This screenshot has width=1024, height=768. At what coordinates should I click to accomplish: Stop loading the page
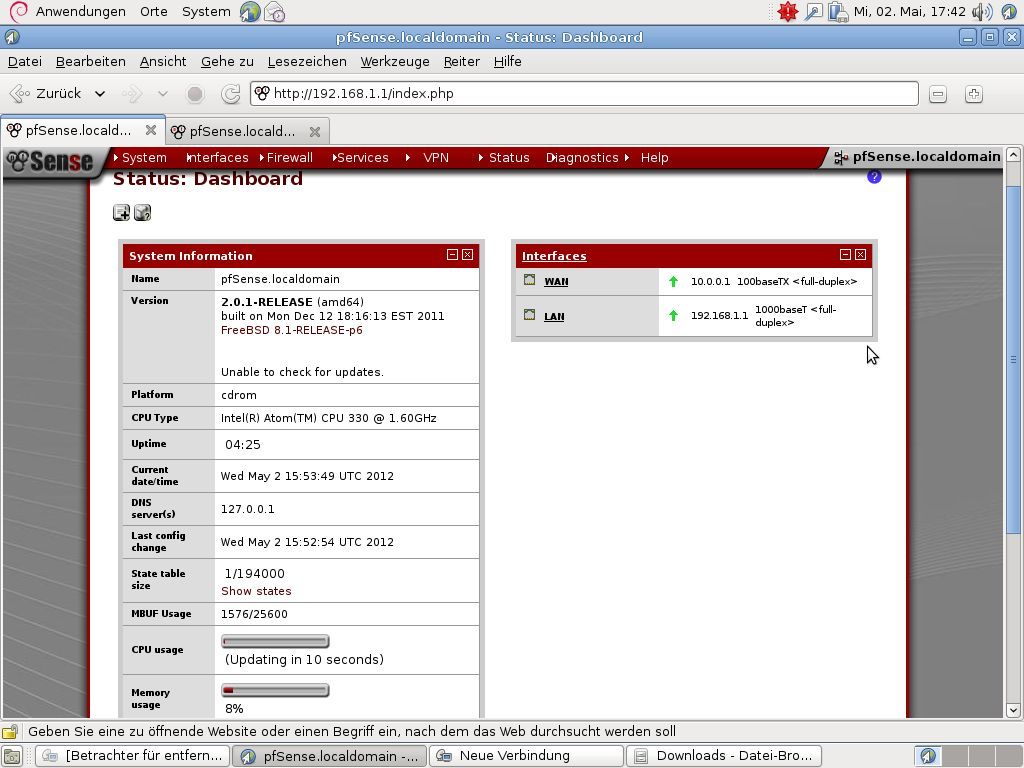(195, 94)
